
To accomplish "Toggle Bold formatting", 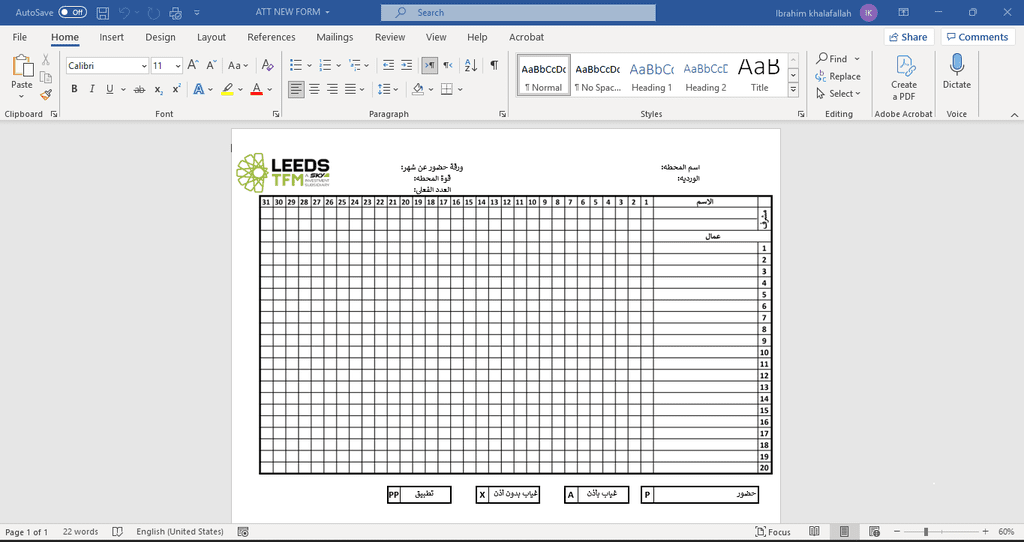I will coord(74,89).
